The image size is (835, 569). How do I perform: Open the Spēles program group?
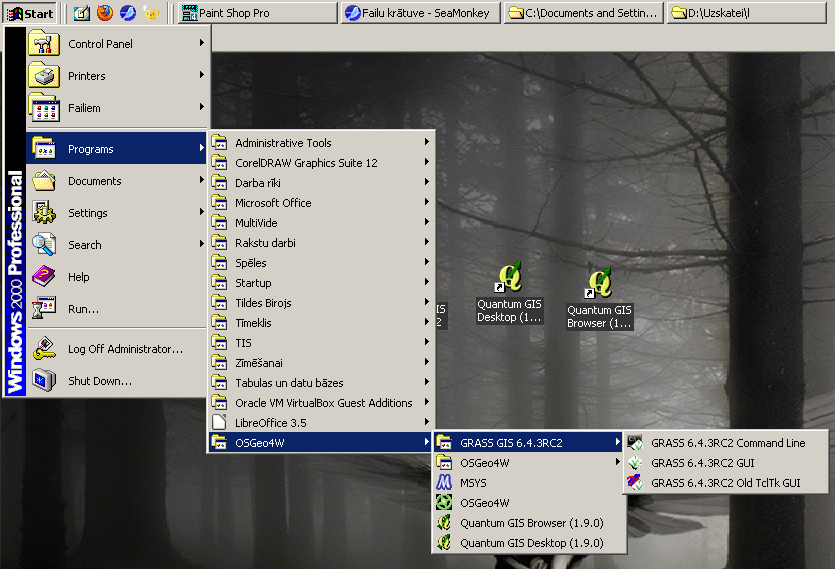point(321,263)
